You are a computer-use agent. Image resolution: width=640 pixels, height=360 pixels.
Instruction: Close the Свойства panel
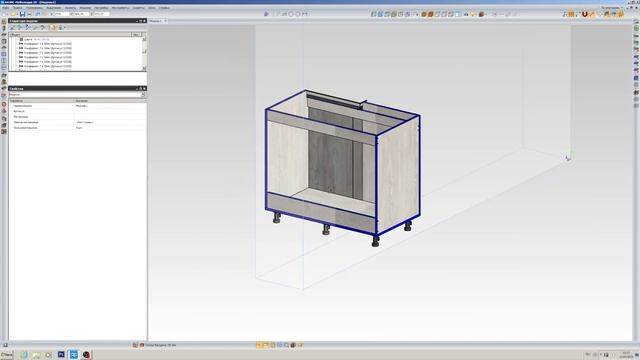(x=144, y=89)
